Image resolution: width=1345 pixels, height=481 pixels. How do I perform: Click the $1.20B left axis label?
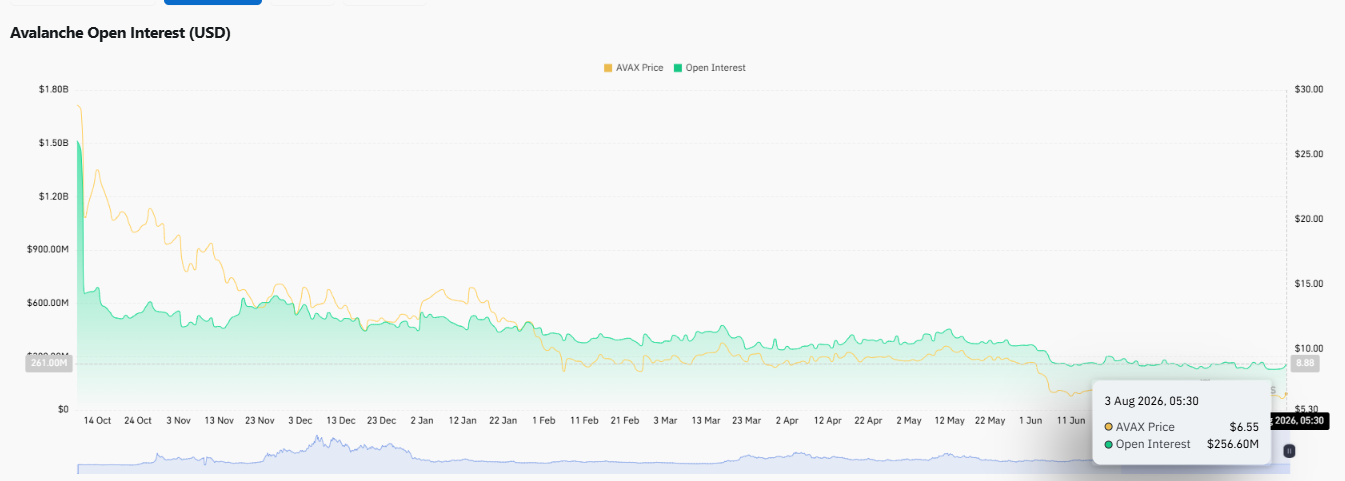(x=54, y=196)
